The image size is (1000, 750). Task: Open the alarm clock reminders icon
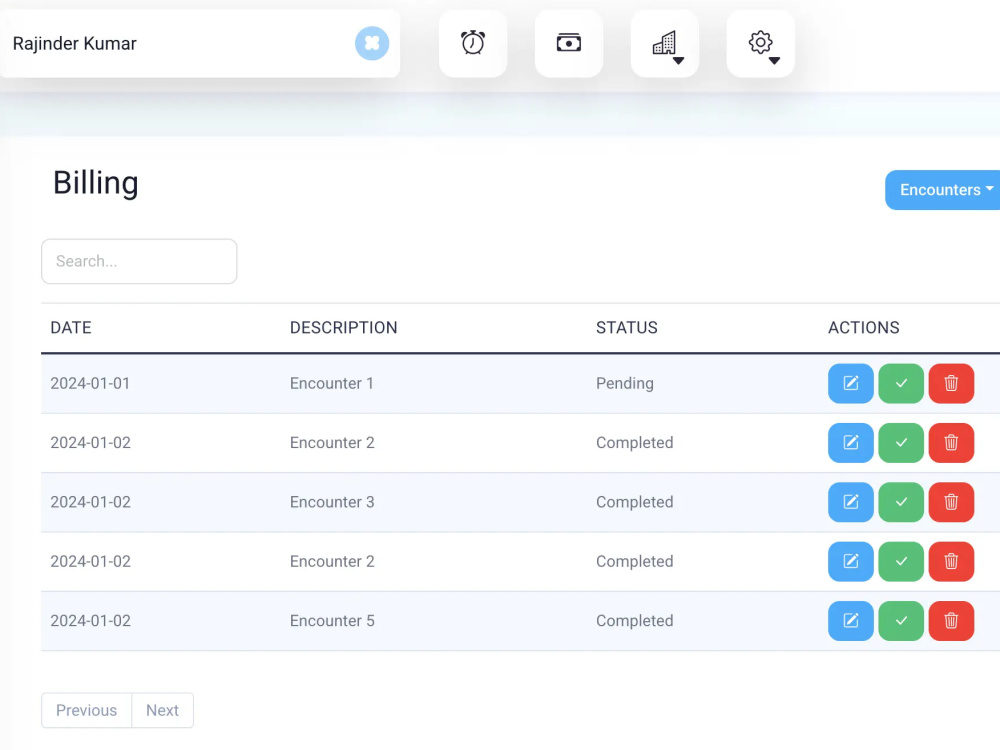[x=473, y=43]
